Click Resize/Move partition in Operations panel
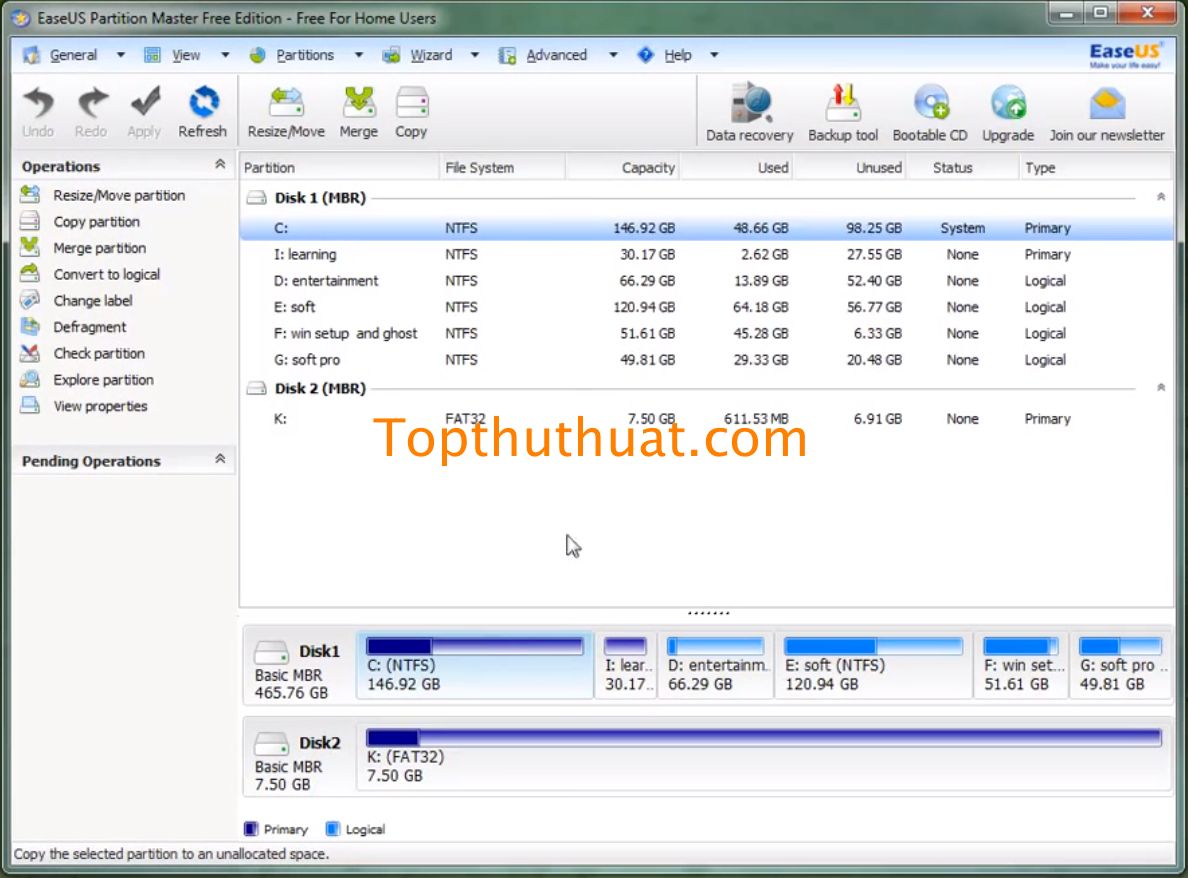 click(x=119, y=195)
